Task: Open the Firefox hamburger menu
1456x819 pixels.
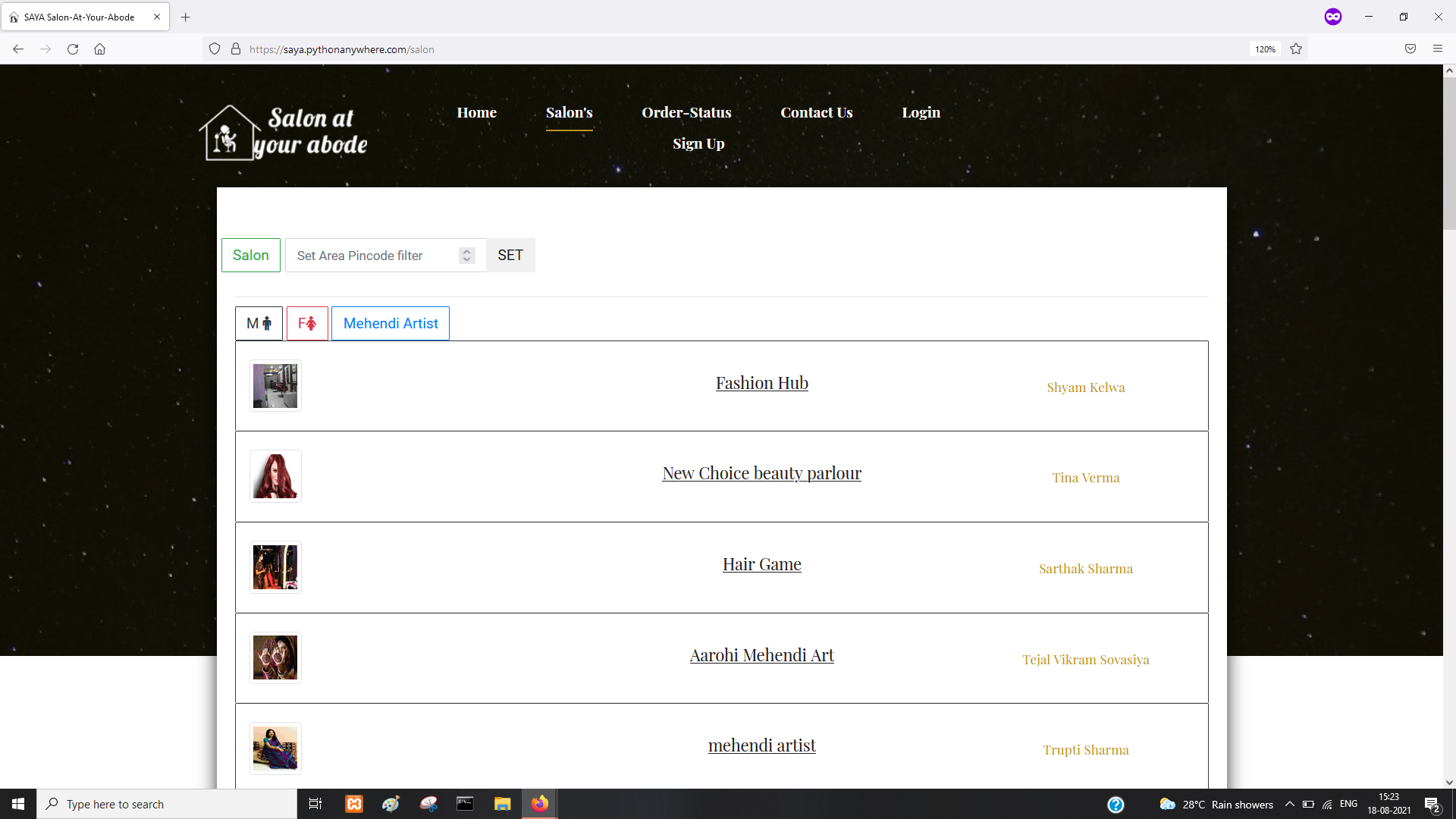Action: click(1437, 49)
